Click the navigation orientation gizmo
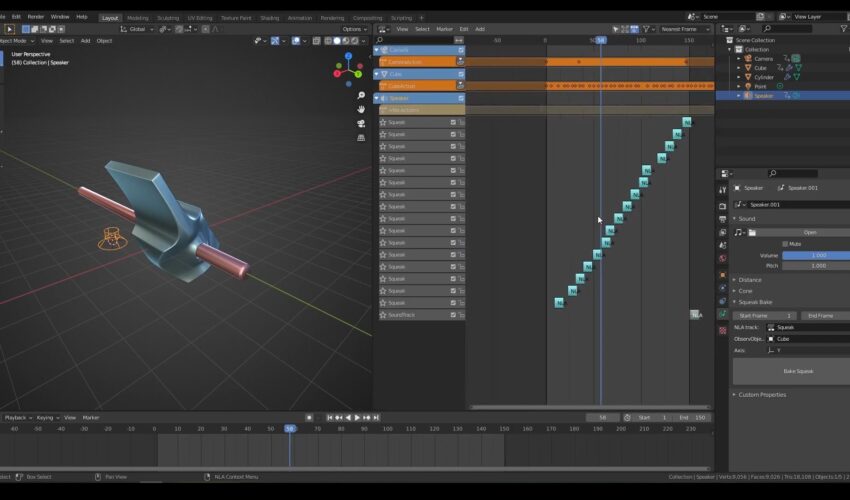The width and height of the screenshot is (850, 500). point(348,68)
